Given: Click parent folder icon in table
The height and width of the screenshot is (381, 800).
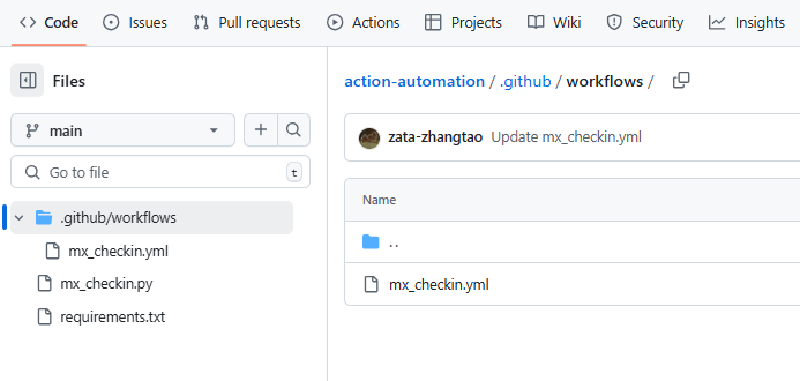Looking at the screenshot, I should (x=371, y=242).
